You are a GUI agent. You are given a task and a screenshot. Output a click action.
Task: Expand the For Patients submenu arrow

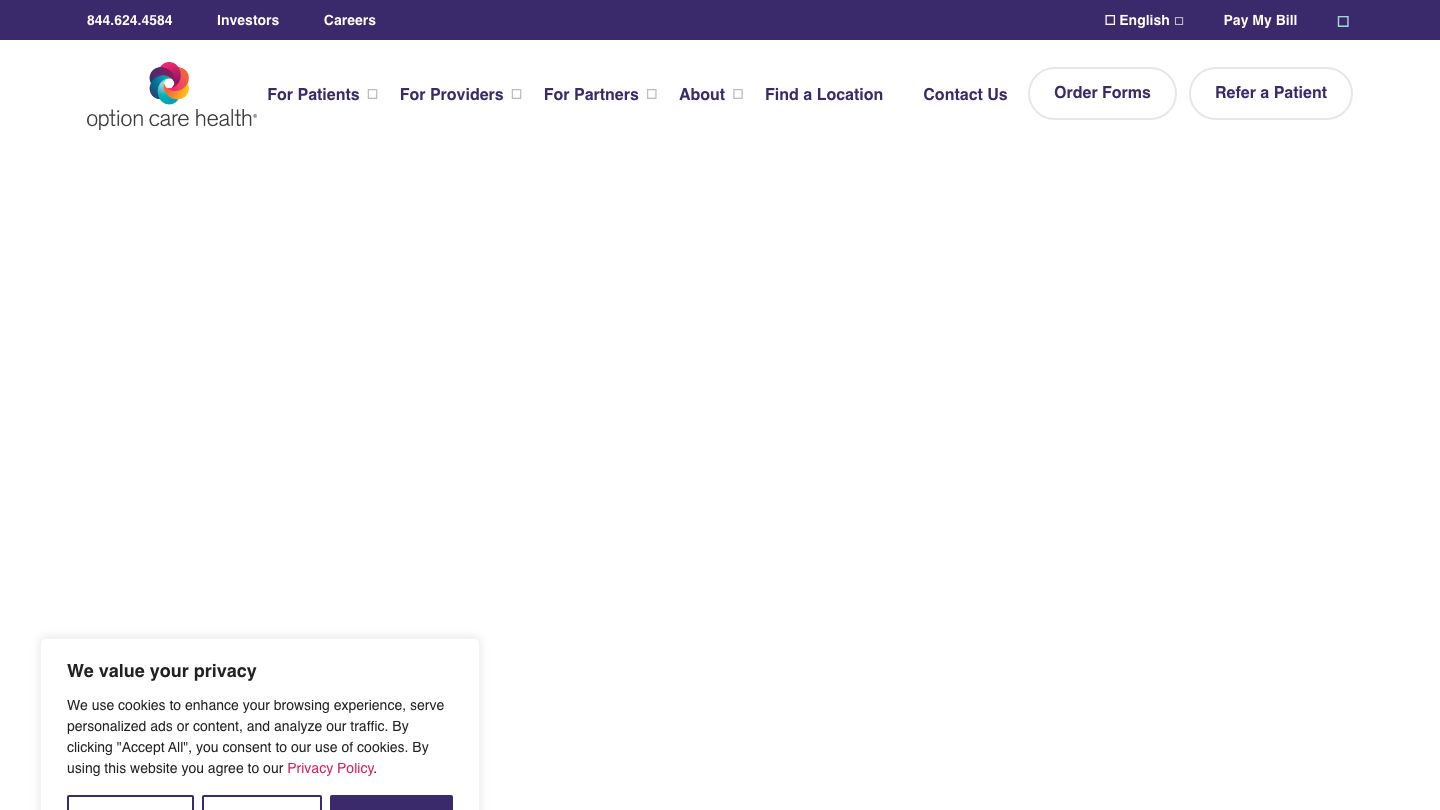click(373, 94)
